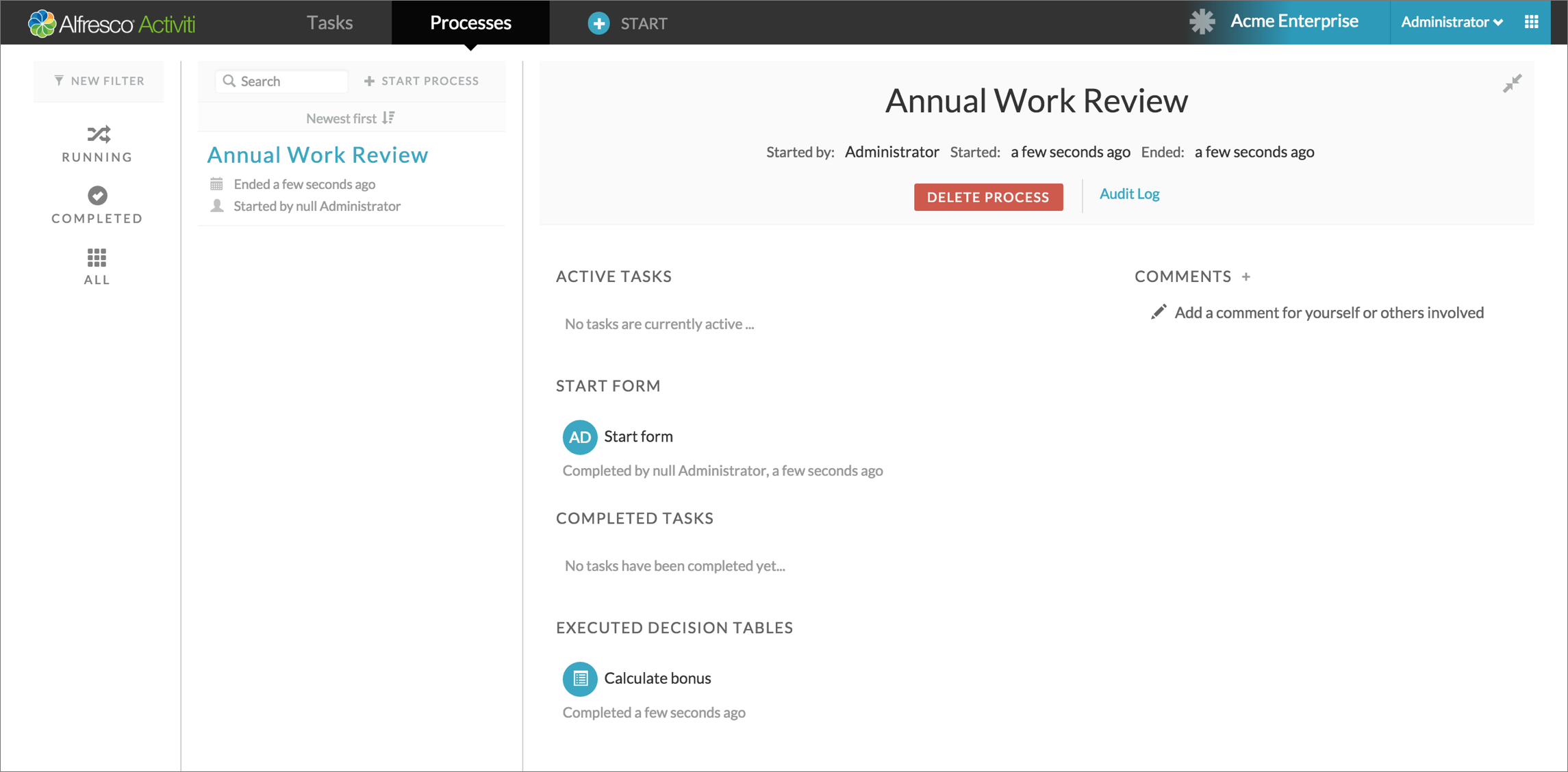Click the Start form AD avatar icon

579,436
